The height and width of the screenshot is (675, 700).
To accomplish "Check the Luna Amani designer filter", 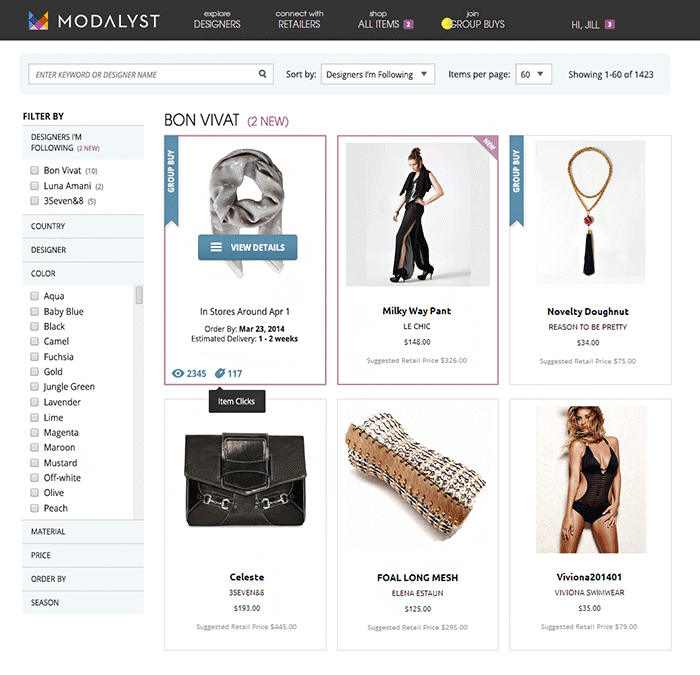I will [x=34, y=185].
